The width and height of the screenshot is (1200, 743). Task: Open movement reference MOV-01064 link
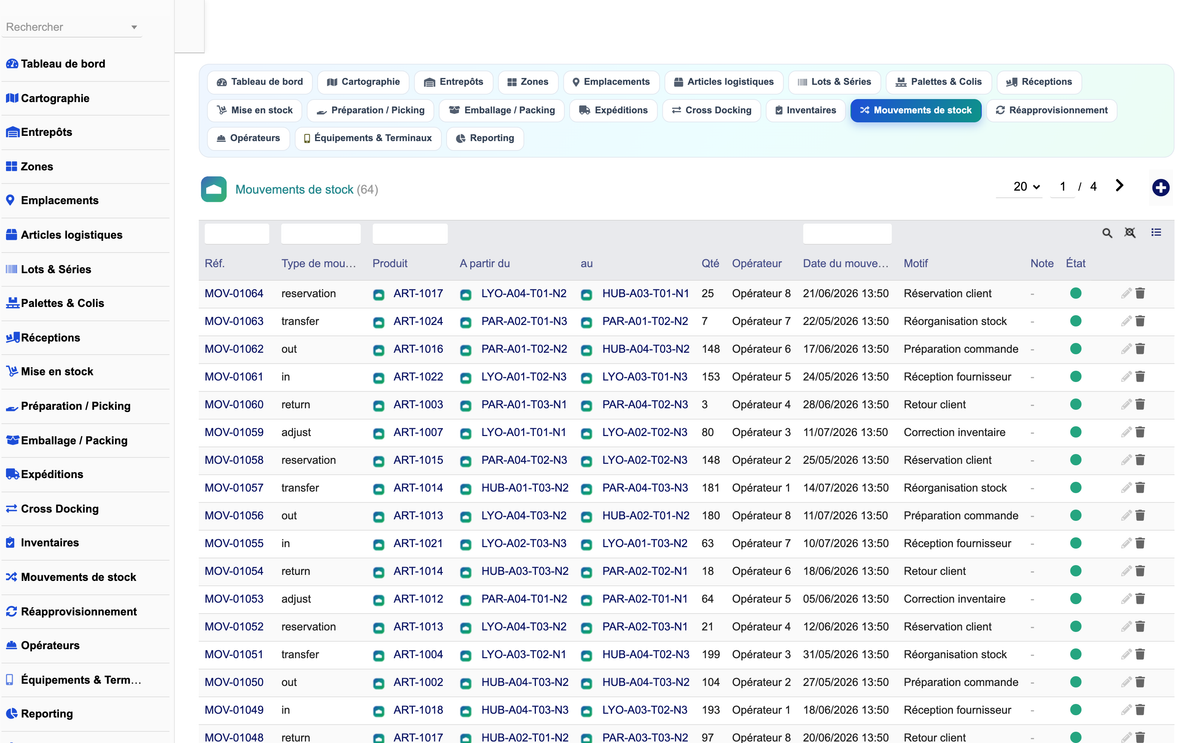coord(234,294)
